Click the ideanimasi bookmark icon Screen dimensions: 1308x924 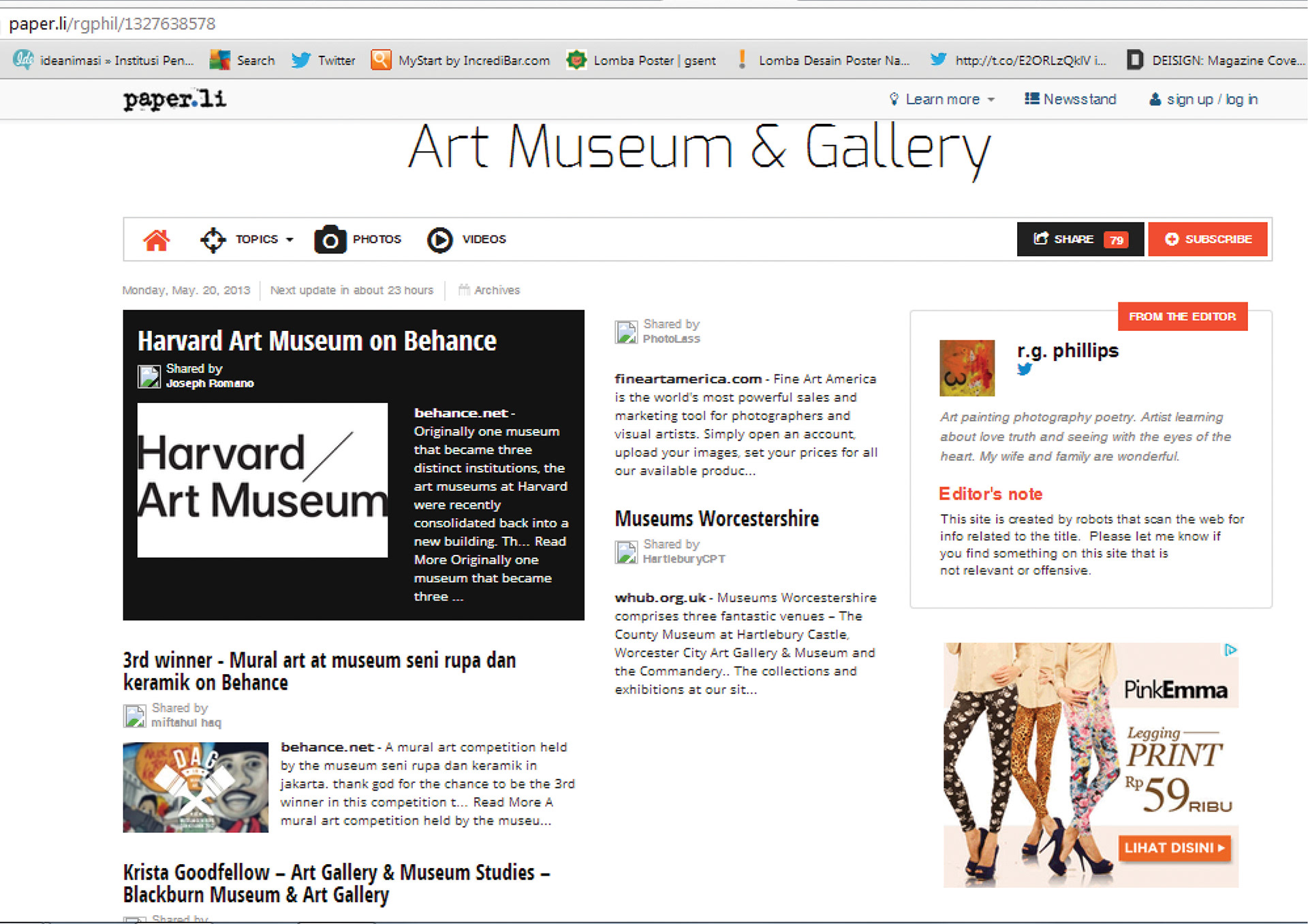click(24, 60)
